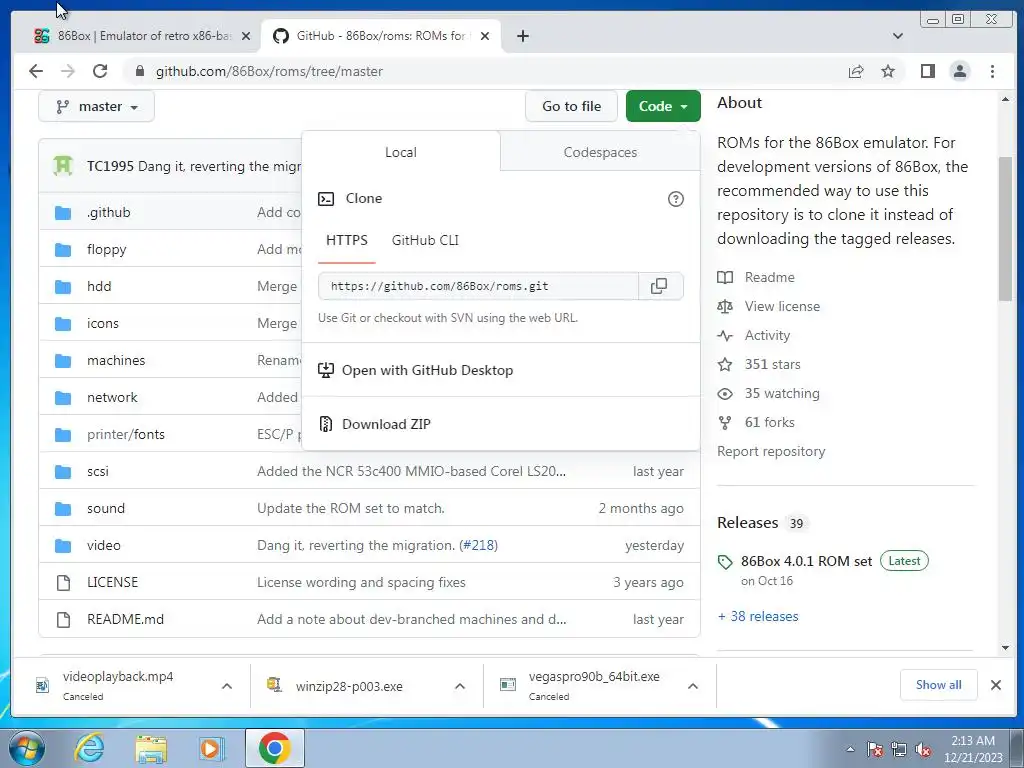Show hidden system tray icons
Image resolution: width=1024 pixels, height=768 pixels.
[850, 750]
